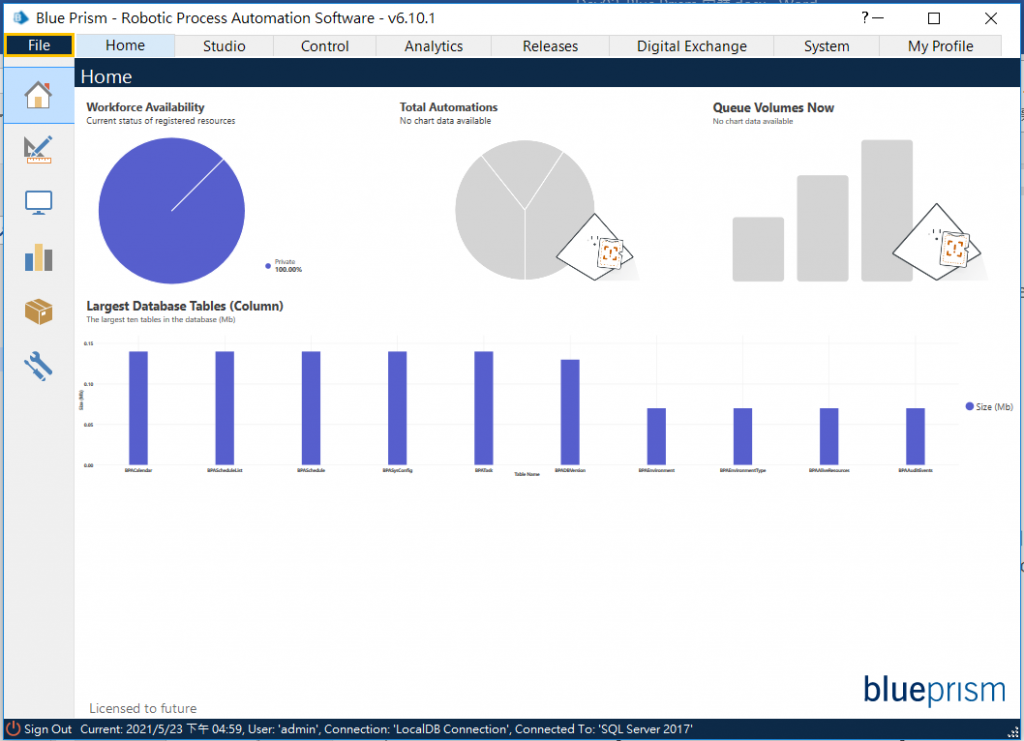
Task: Click 'The largest ten tables in the database' subtitle
Action: coord(161,319)
